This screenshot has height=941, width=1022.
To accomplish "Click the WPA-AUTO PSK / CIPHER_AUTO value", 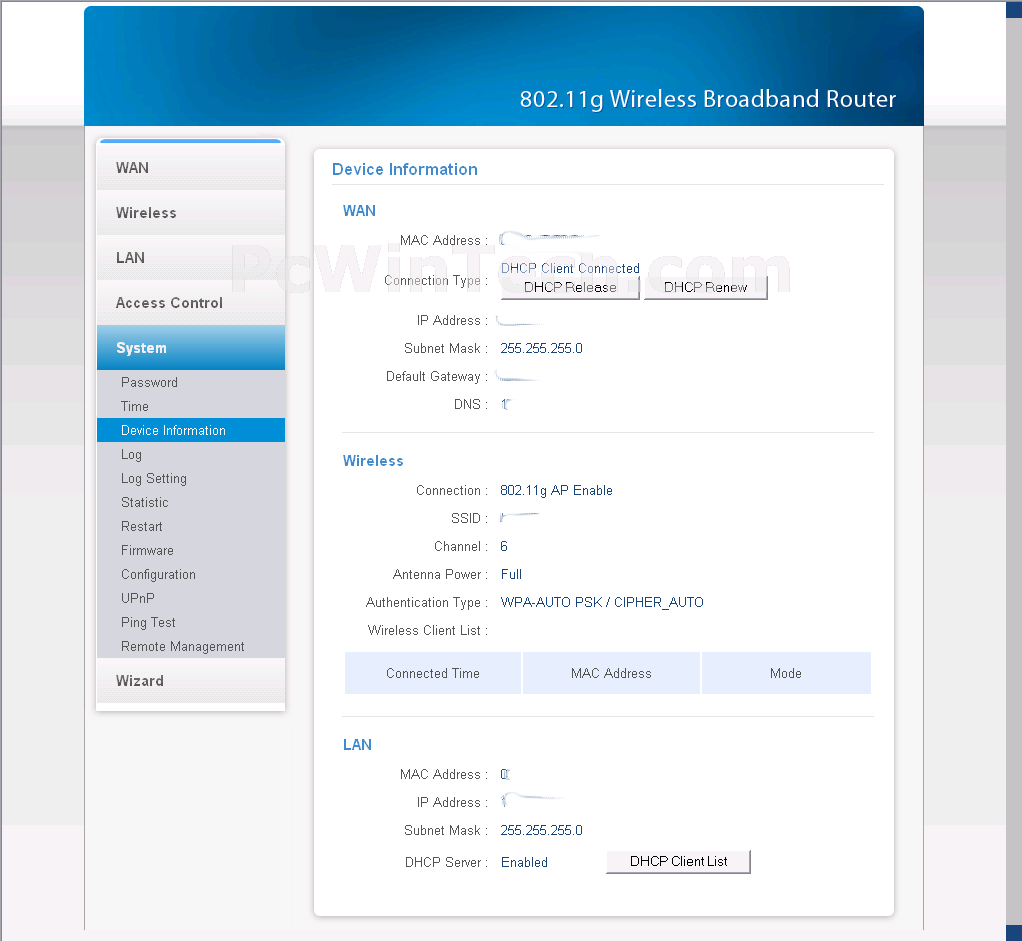I will click(x=602, y=603).
